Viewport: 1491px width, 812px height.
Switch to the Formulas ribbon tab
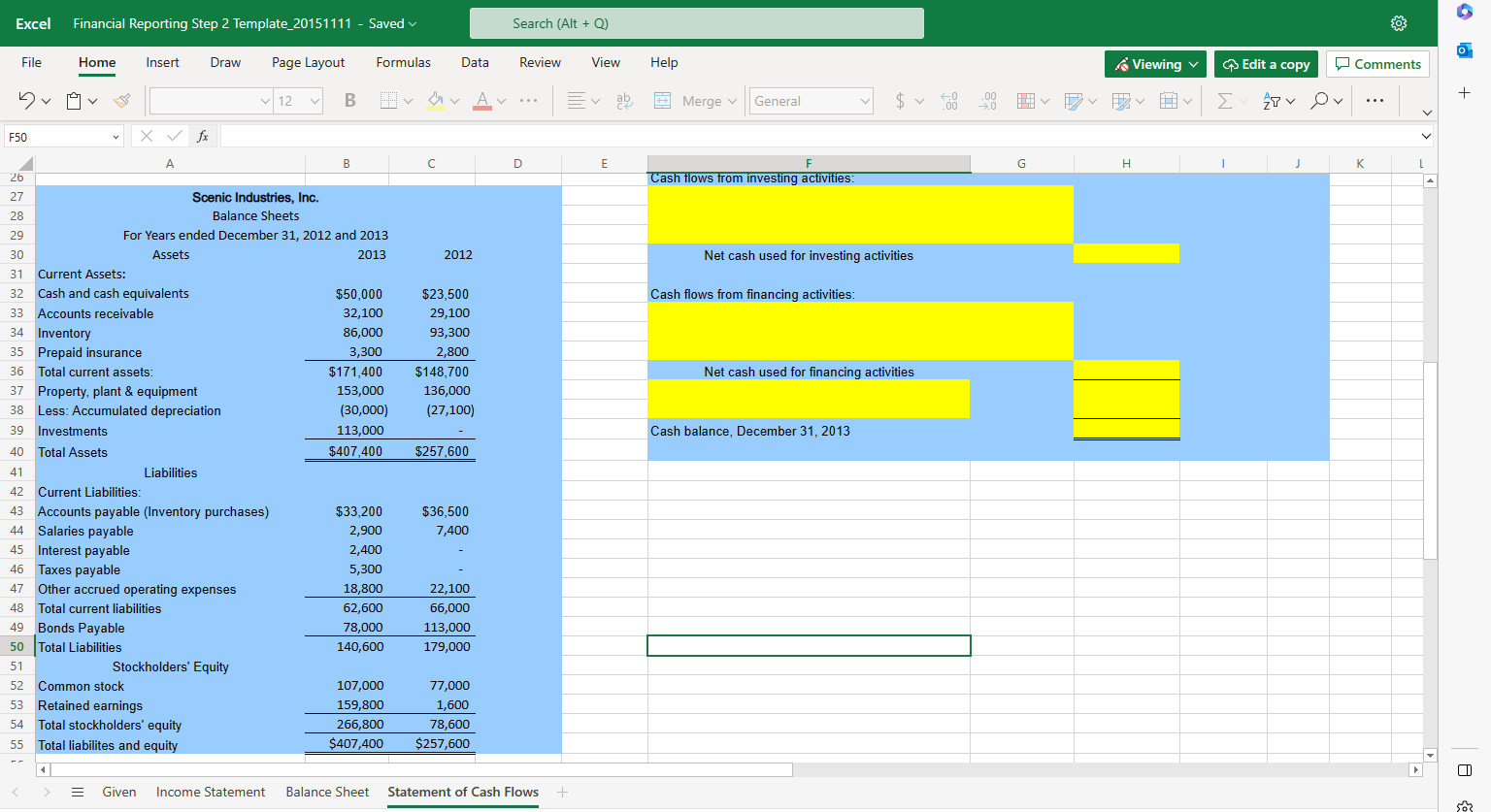point(404,62)
